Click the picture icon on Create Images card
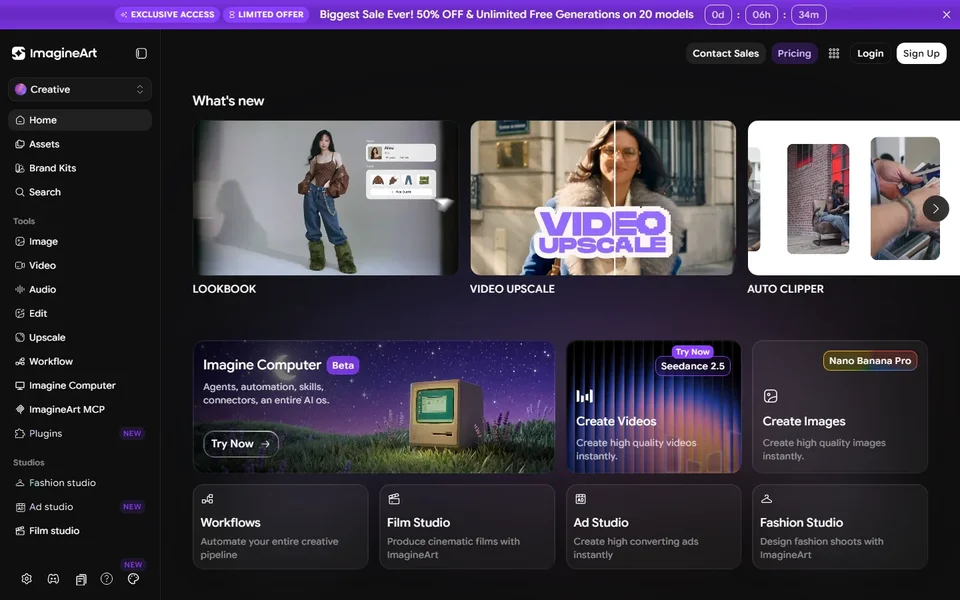This screenshot has height=600, width=960. pos(771,396)
